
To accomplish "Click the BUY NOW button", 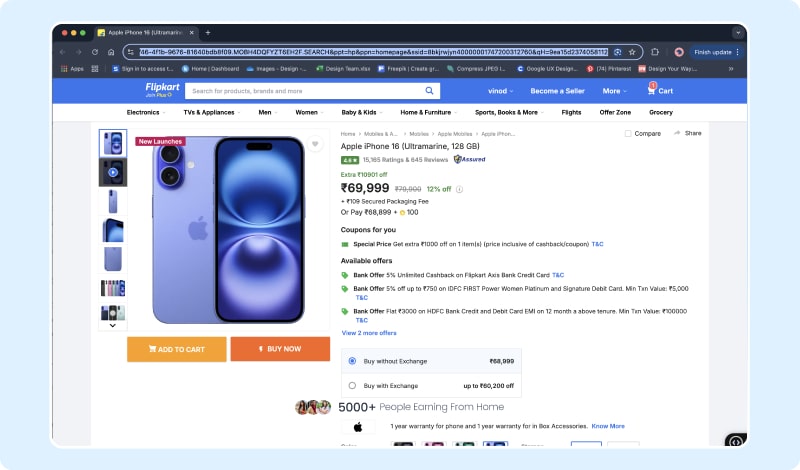I will click(280, 349).
